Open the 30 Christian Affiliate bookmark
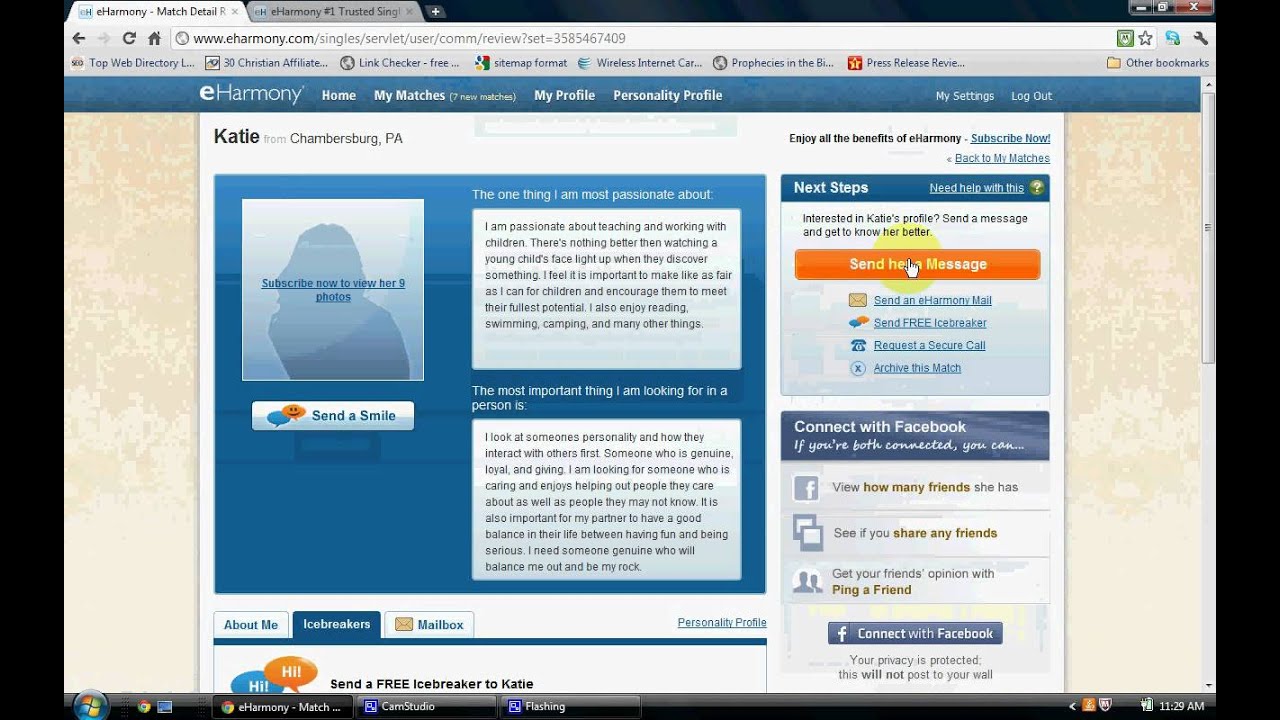Image resolution: width=1280 pixels, height=720 pixels. (266, 62)
